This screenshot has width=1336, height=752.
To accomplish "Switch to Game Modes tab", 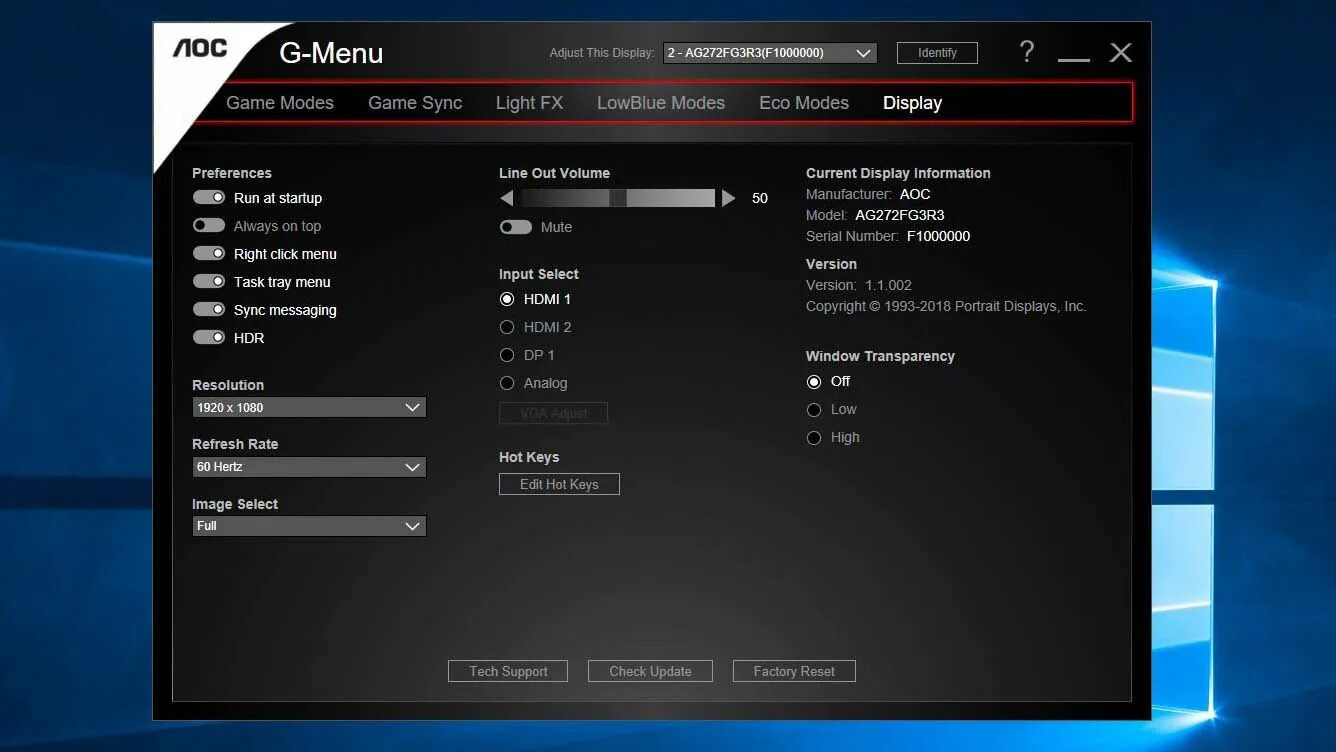I will pos(280,103).
